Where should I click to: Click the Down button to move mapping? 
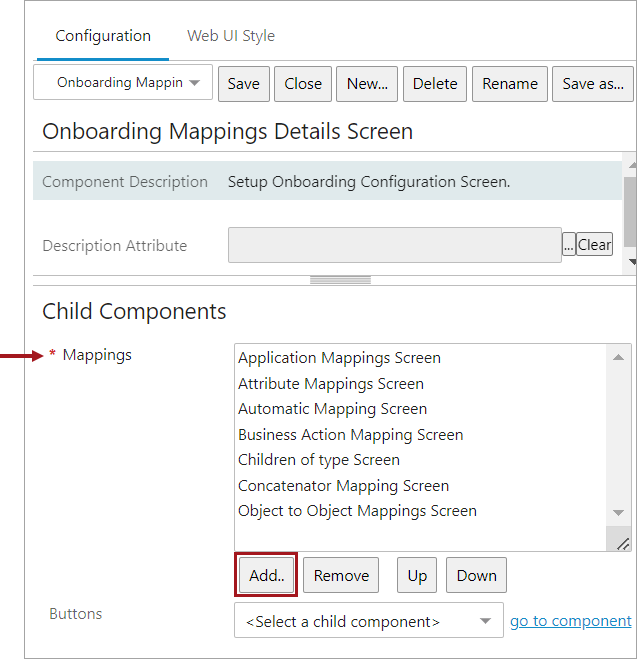point(476,575)
